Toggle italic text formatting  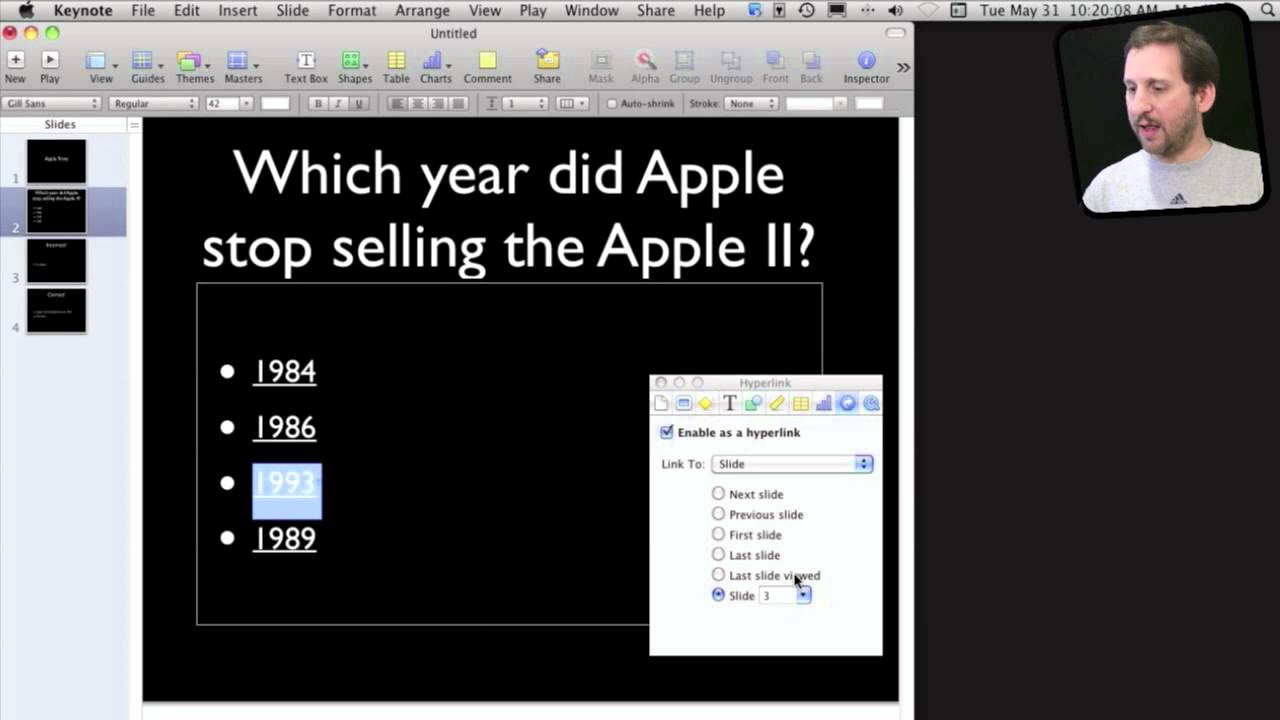(x=338, y=104)
